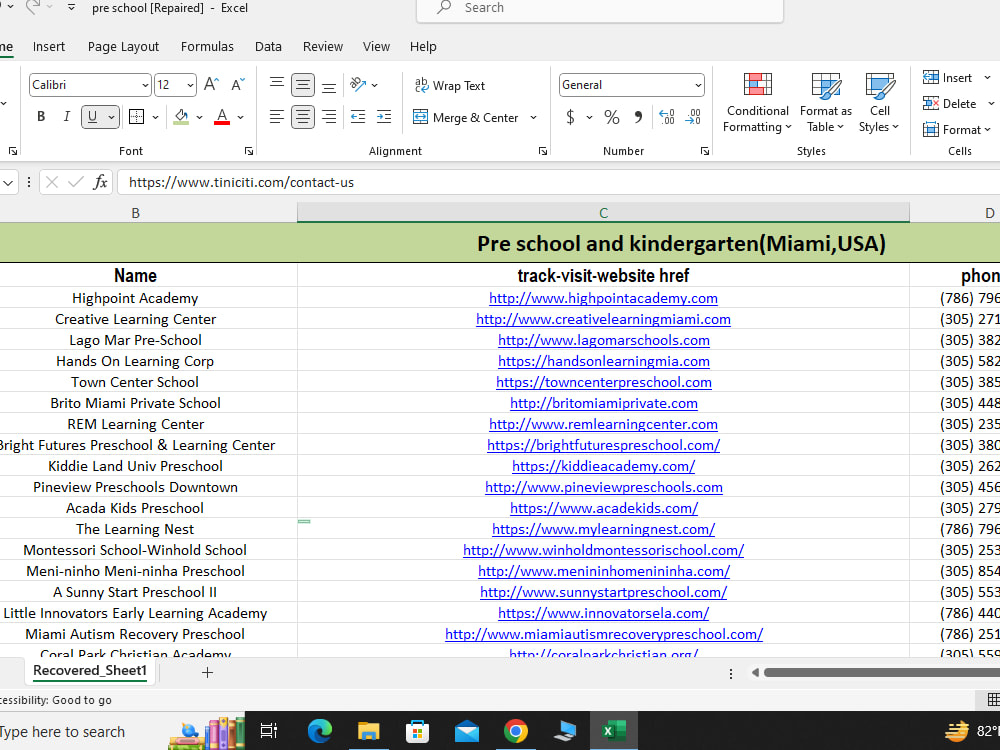Open Conditional Formatting menu

point(758,102)
